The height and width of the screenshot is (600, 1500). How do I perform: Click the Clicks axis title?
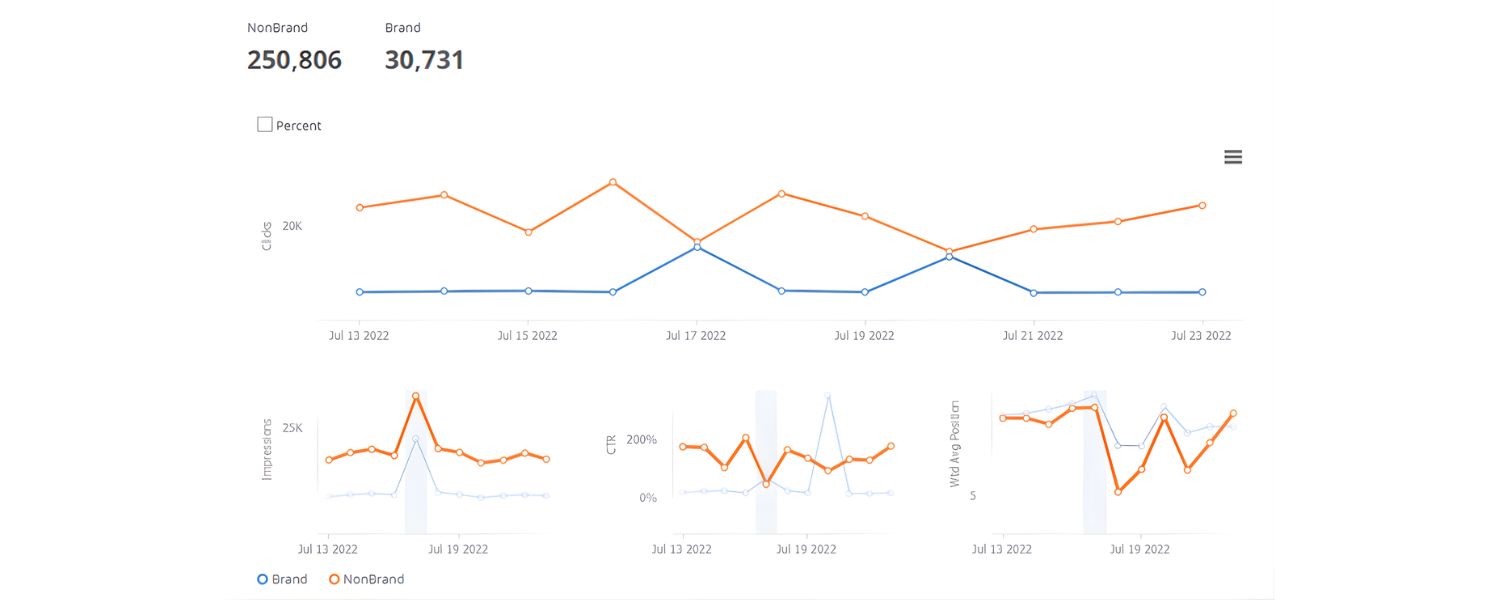(265, 235)
